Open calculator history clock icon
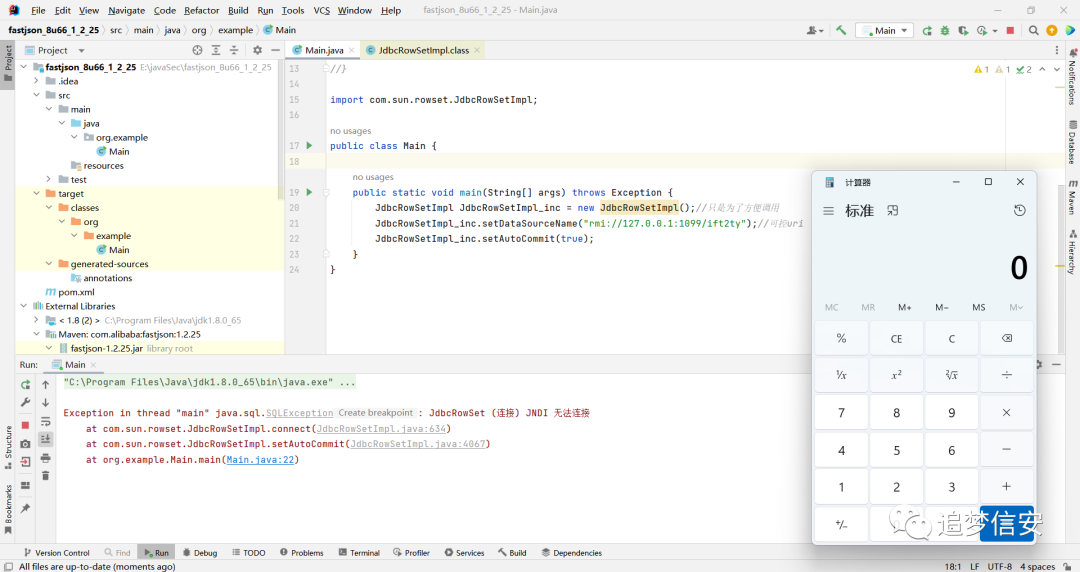 click(1019, 210)
